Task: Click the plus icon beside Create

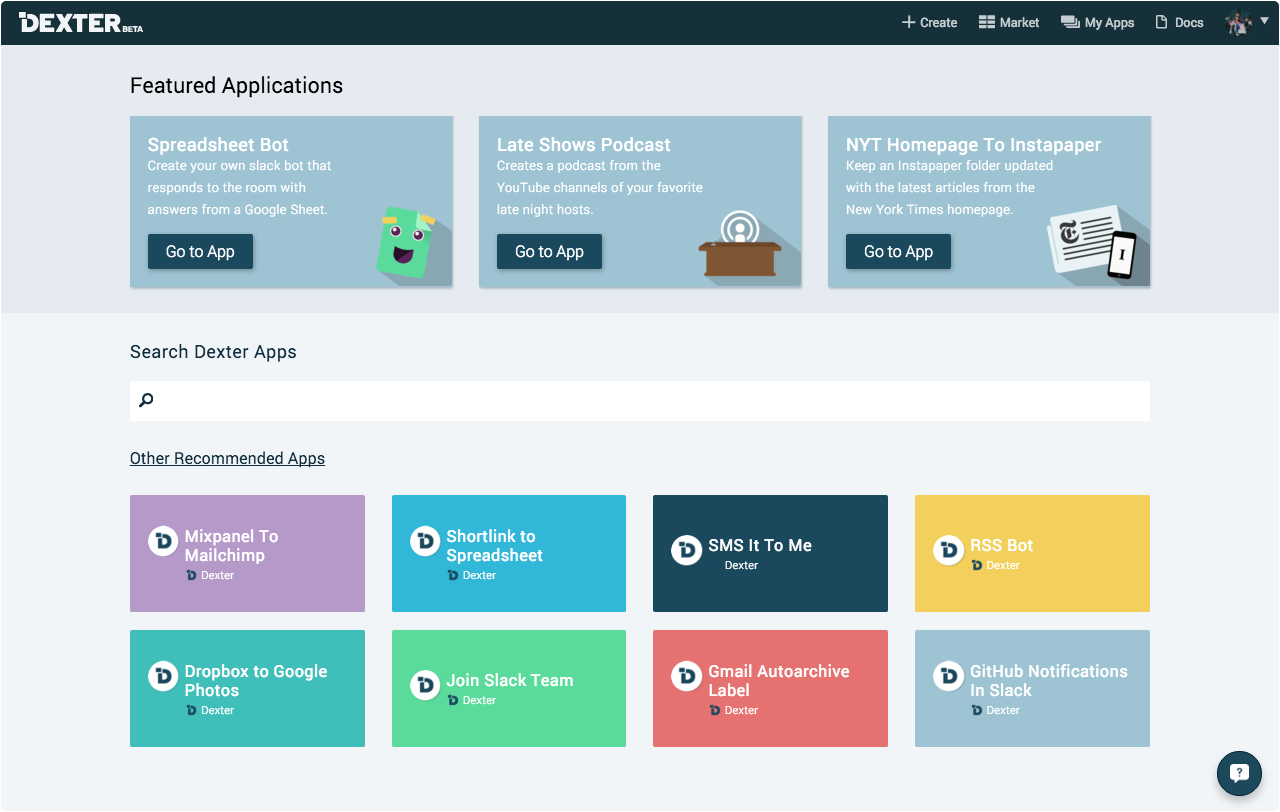Action: pyautogui.click(x=909, y=22)
